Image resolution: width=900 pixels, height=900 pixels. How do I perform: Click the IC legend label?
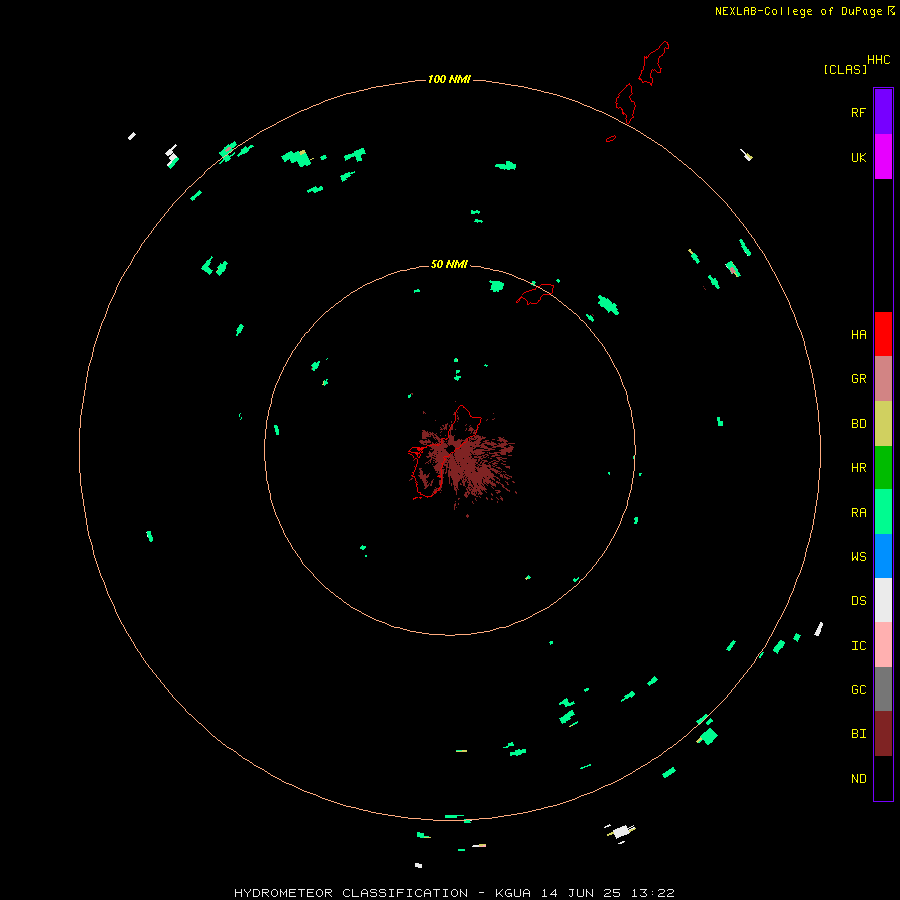(858, 646)
